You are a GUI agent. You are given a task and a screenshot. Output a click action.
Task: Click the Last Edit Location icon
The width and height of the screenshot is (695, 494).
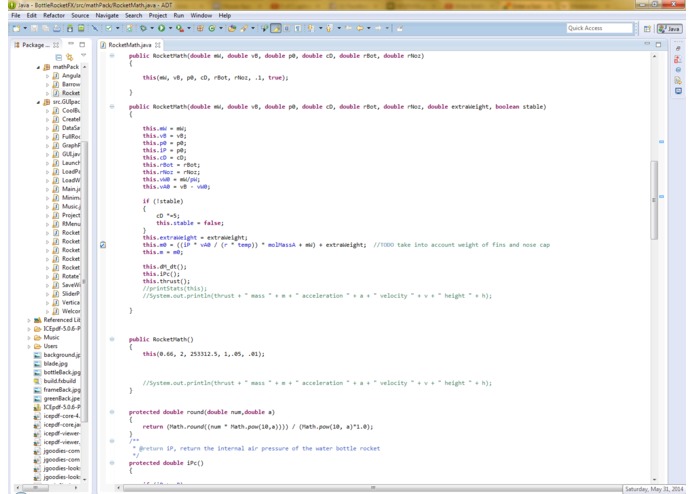(x=348, y=28)
